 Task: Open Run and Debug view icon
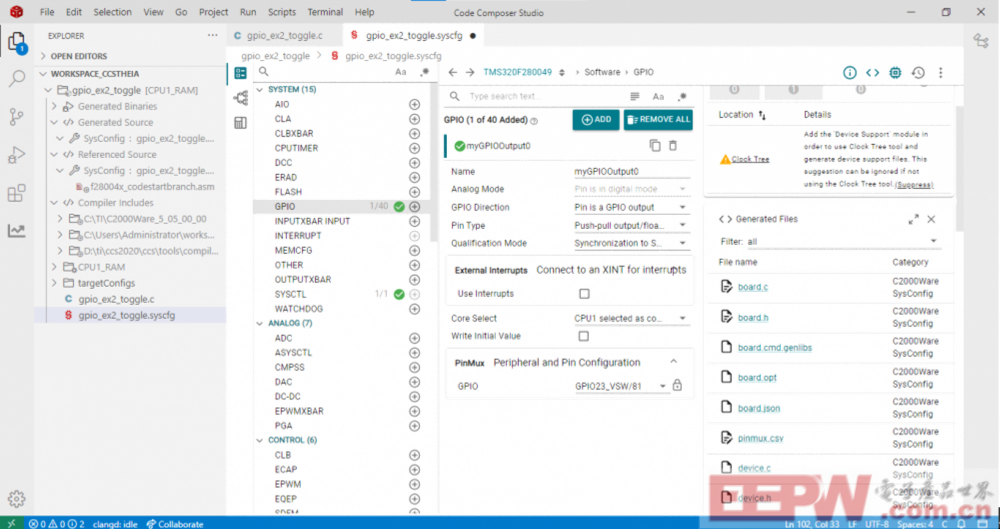(17, 154)
